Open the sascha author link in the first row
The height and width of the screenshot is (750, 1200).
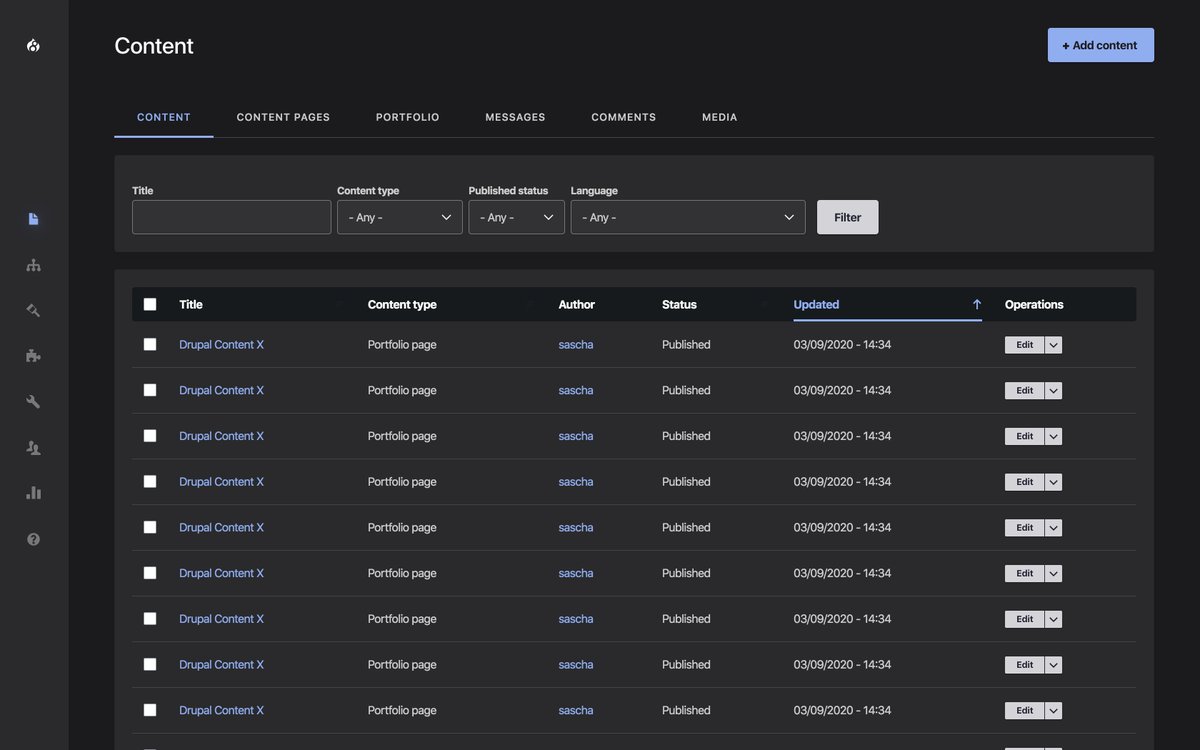pos(576,344)
